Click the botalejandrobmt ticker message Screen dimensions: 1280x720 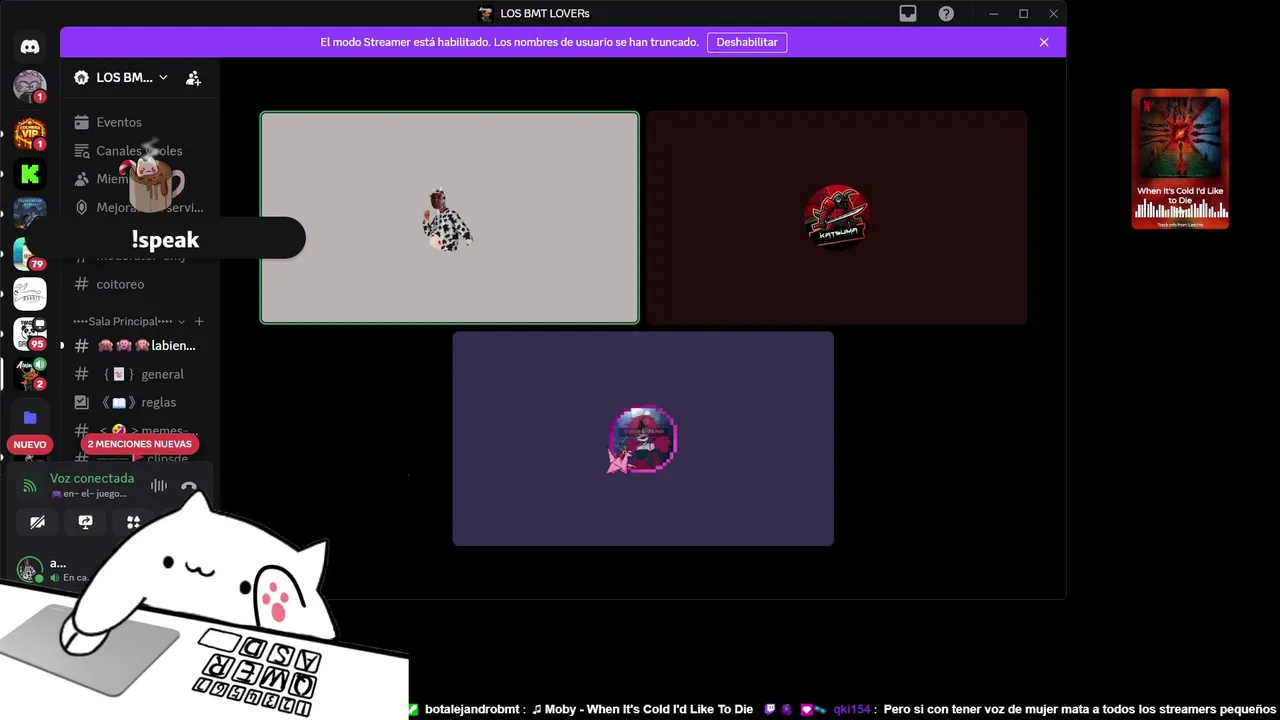[589, 709]
